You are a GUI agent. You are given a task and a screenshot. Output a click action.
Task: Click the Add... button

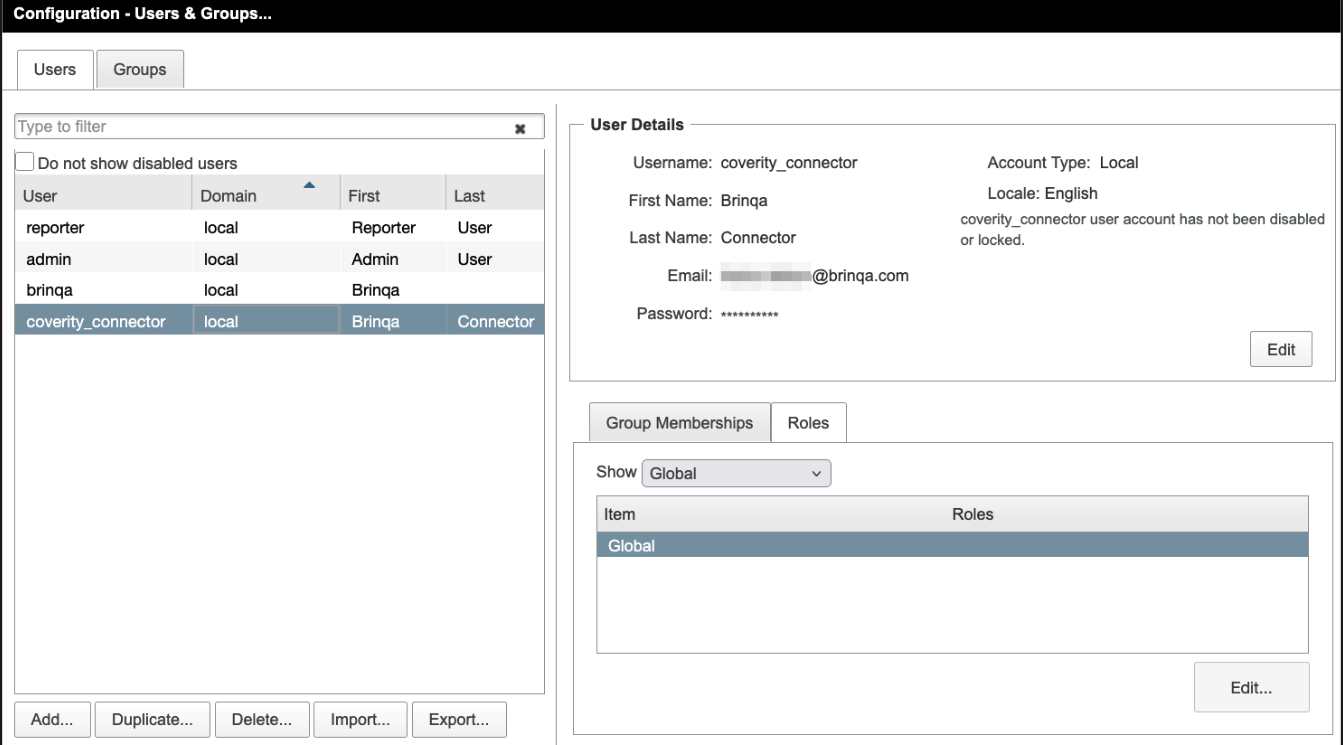point(53,719)
